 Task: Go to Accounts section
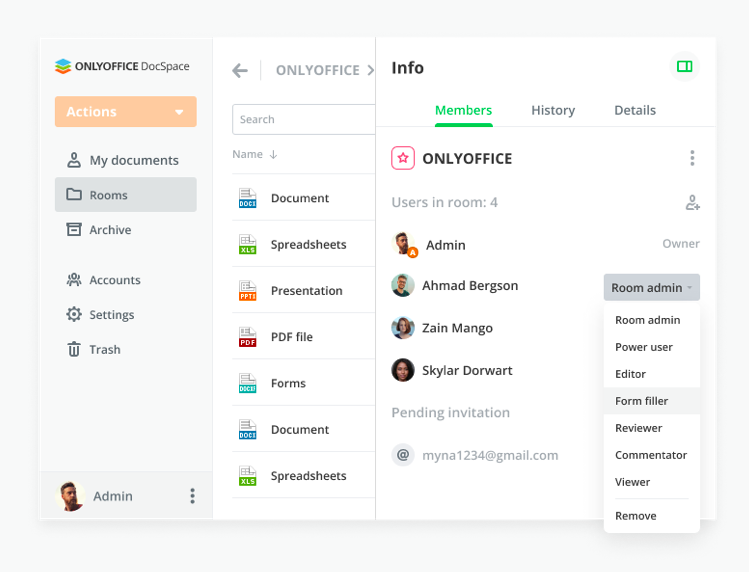[x=126, y=280]
